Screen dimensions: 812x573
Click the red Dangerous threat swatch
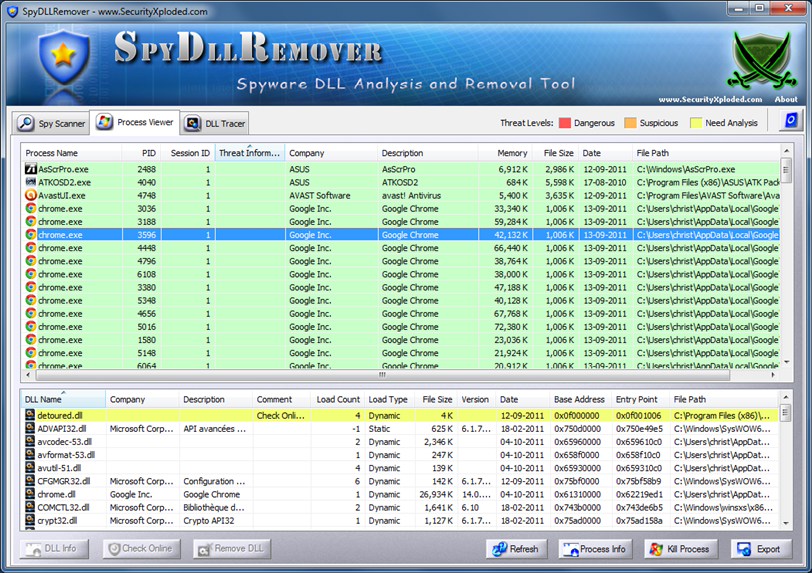point(565,123)
